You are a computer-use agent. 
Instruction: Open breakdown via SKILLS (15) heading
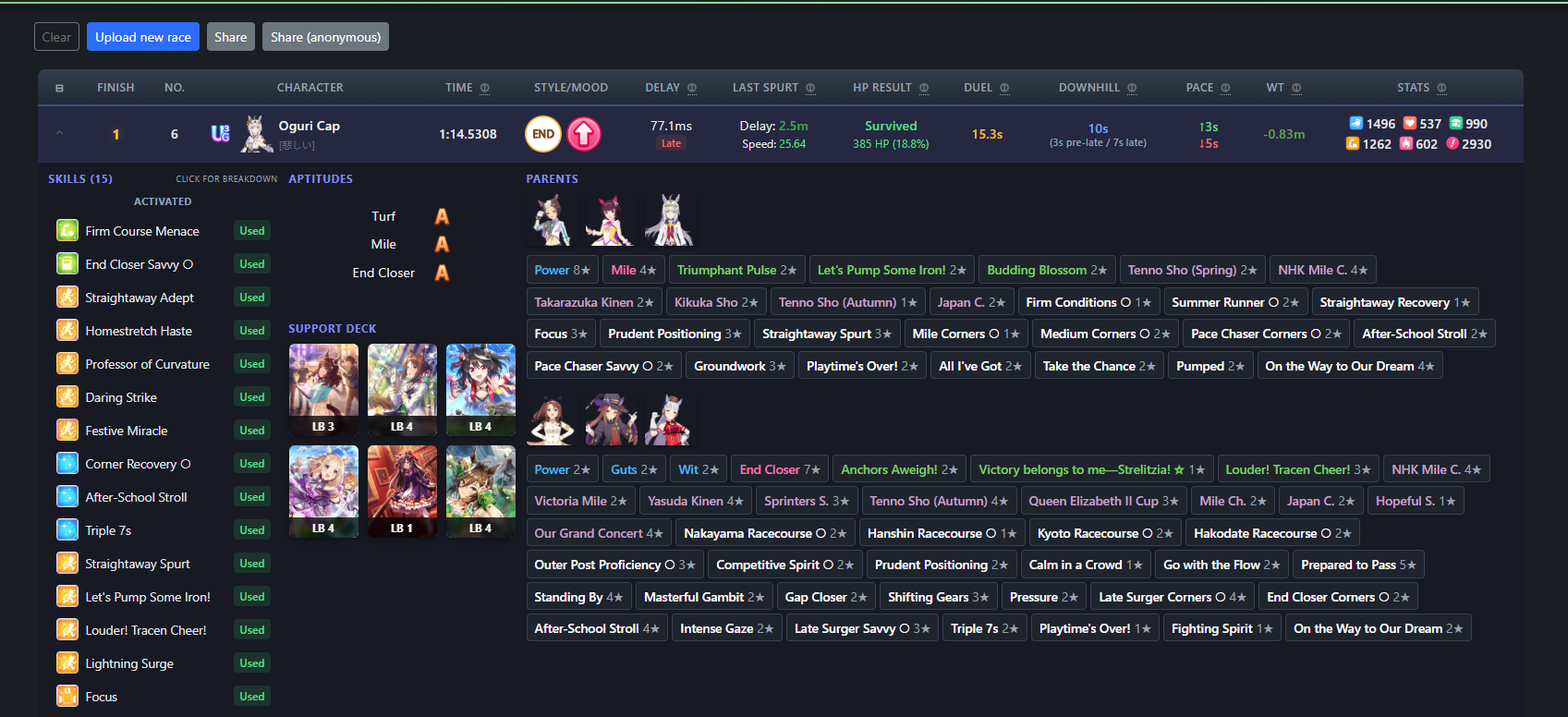[80, 179]
